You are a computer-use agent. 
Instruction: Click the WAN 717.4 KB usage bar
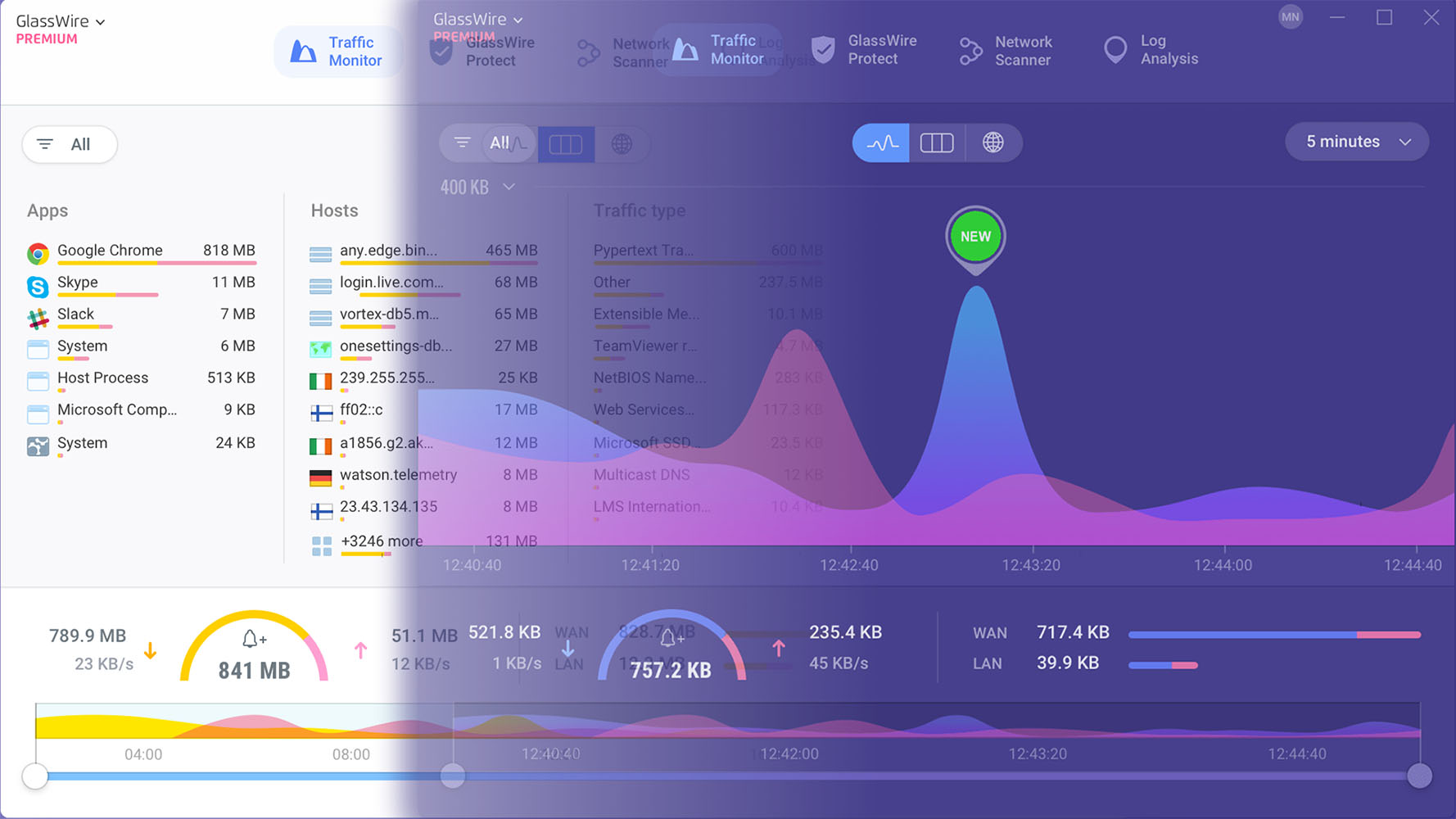click(1274, 635)
